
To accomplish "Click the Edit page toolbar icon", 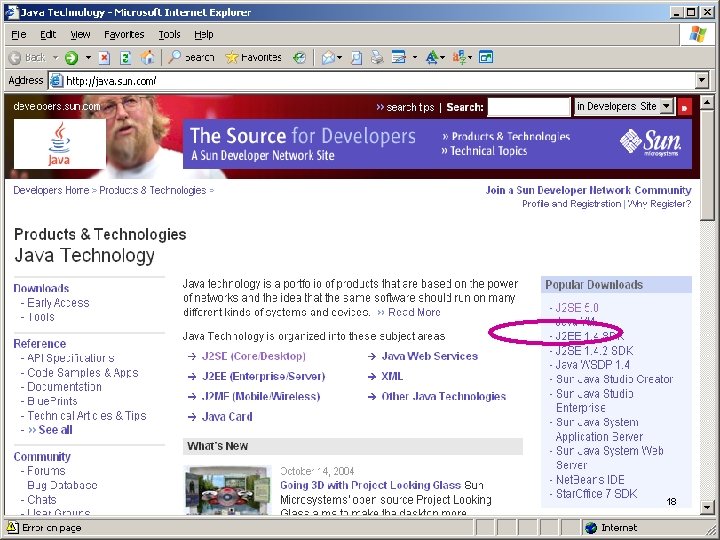I will tap(399, 57).
